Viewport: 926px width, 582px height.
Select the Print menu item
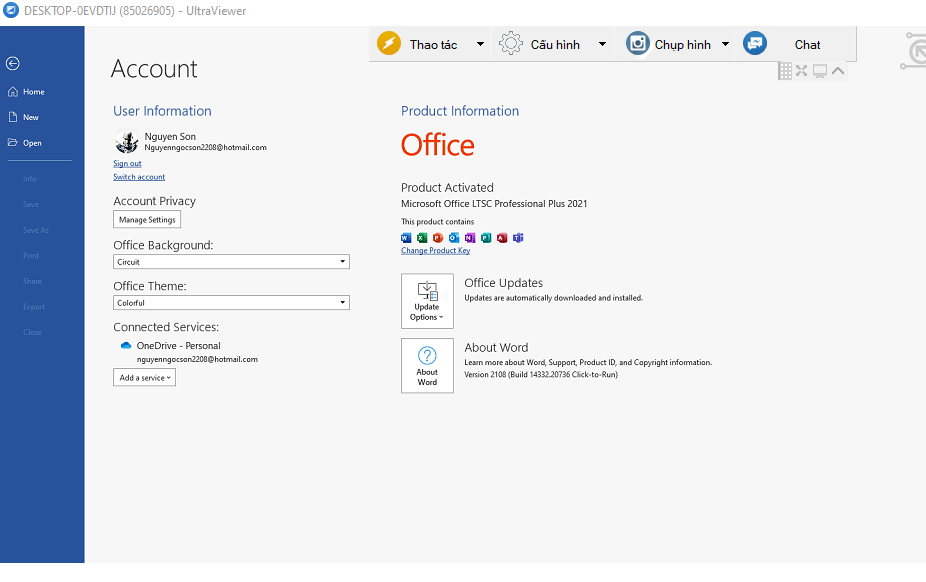31,256
